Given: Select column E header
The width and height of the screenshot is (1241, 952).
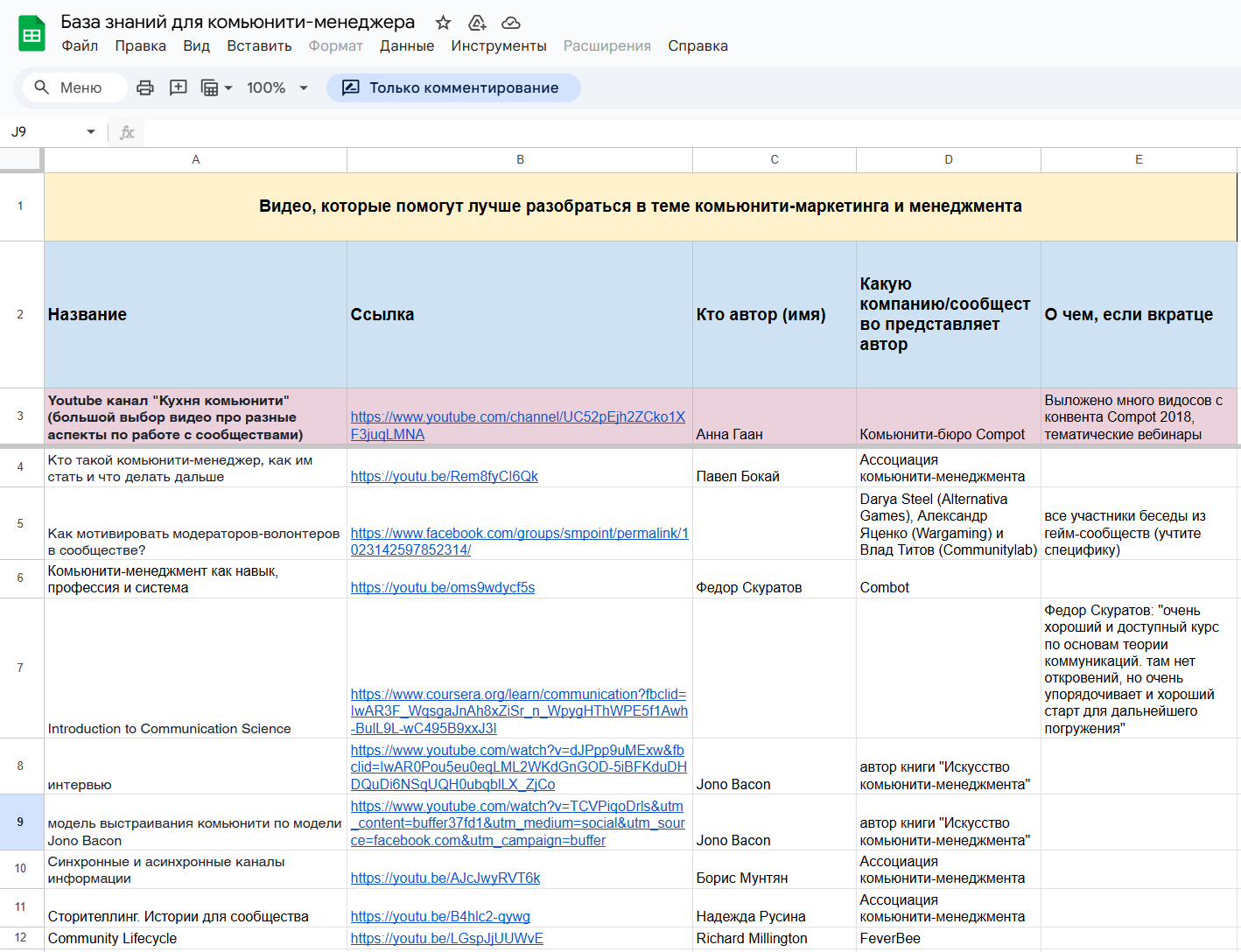Looking at the screenshot, I should coord(1139,159).
